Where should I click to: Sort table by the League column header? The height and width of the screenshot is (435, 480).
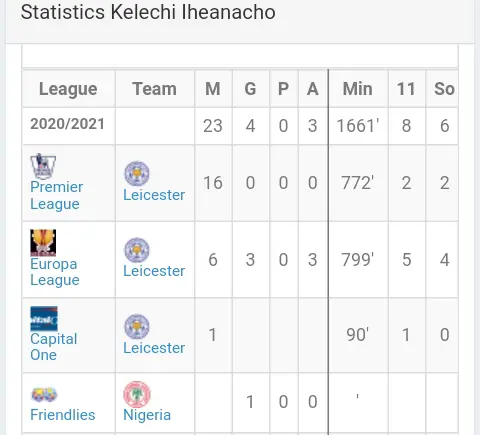pos(68,89)
